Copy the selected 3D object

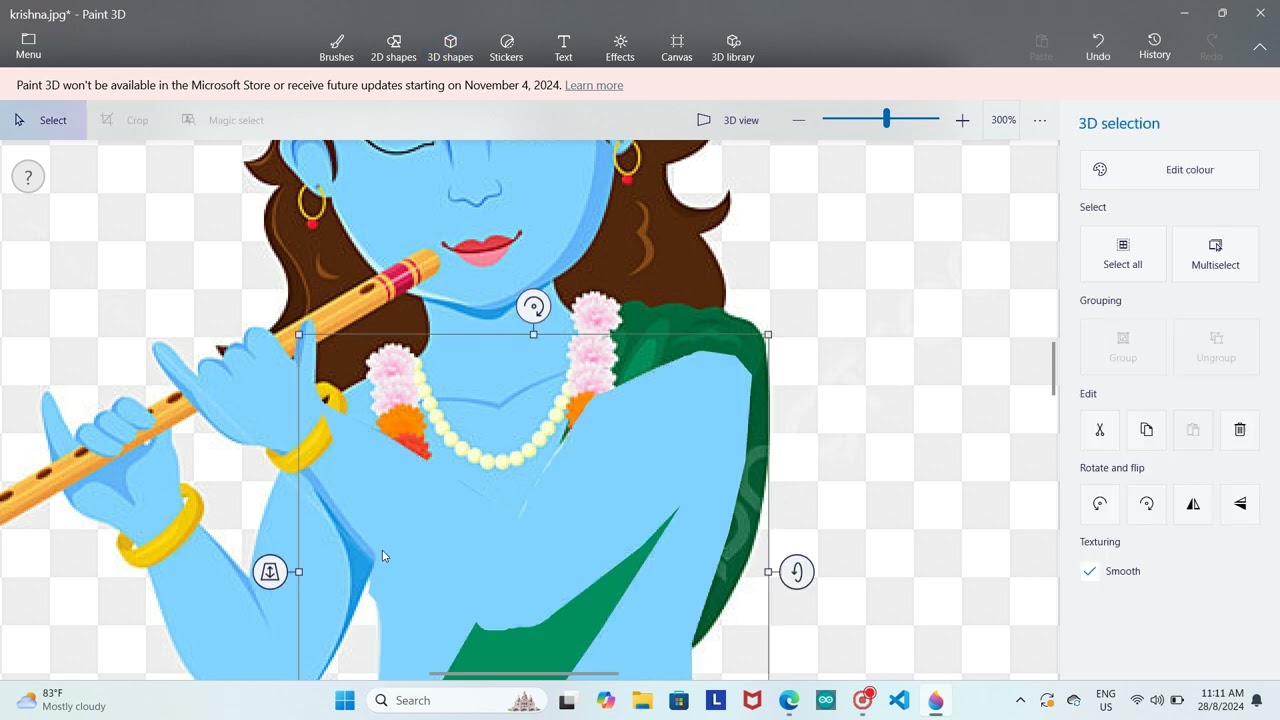[x=1146, y=430]
